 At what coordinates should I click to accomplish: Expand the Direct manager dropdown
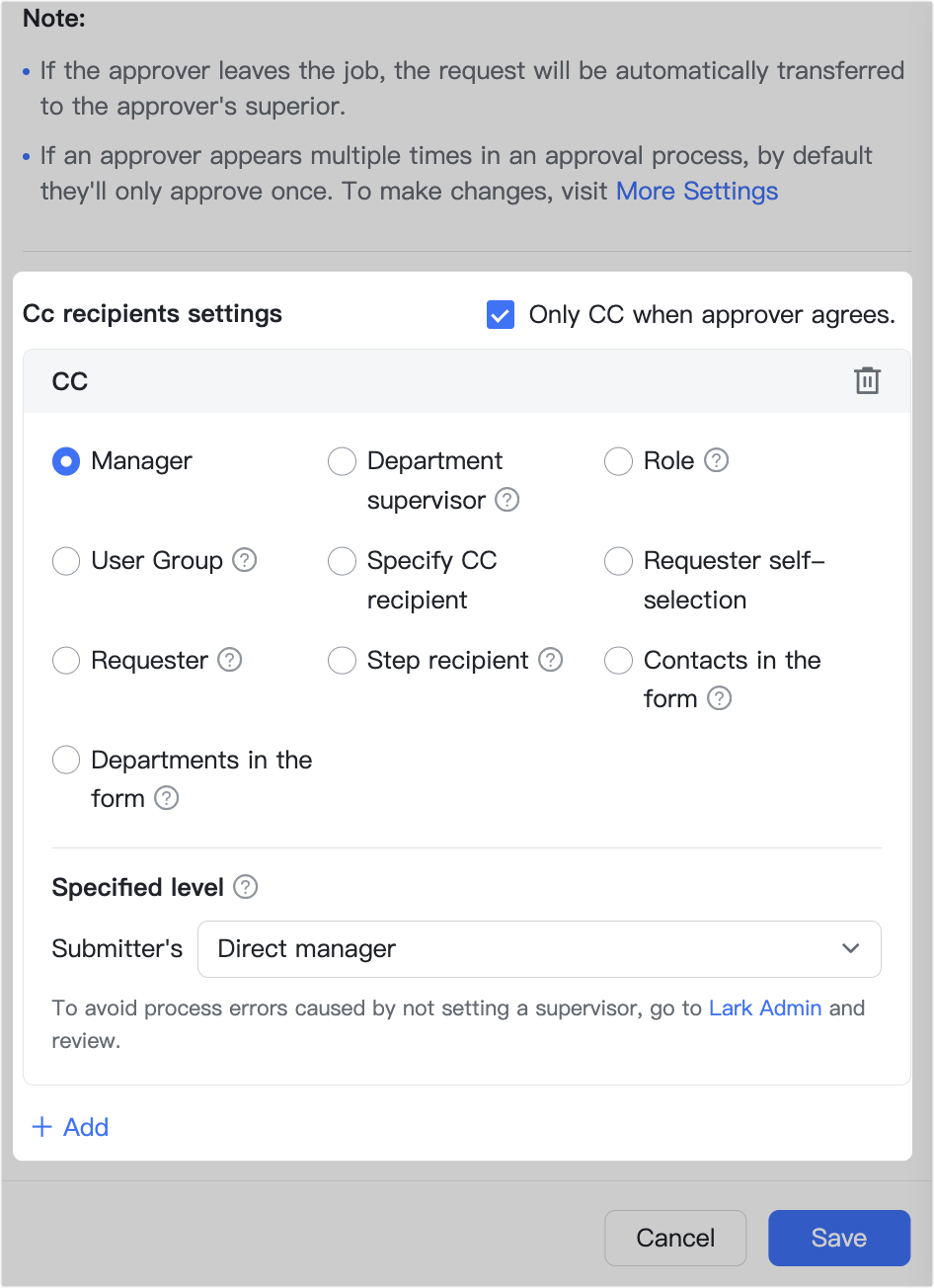(x=849, y=948)
